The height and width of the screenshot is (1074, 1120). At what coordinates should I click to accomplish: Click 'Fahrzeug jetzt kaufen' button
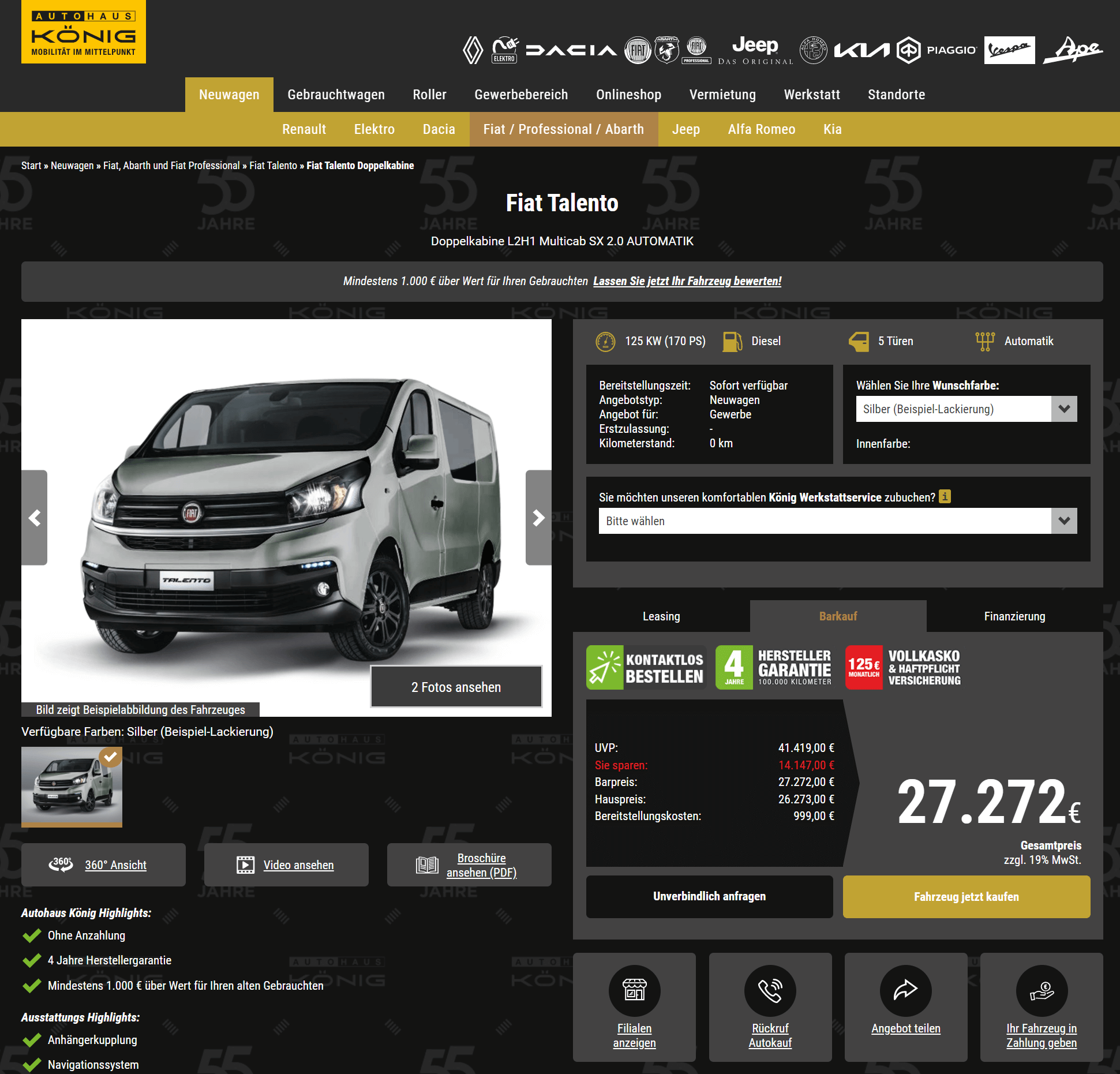(x=967, y=896)
